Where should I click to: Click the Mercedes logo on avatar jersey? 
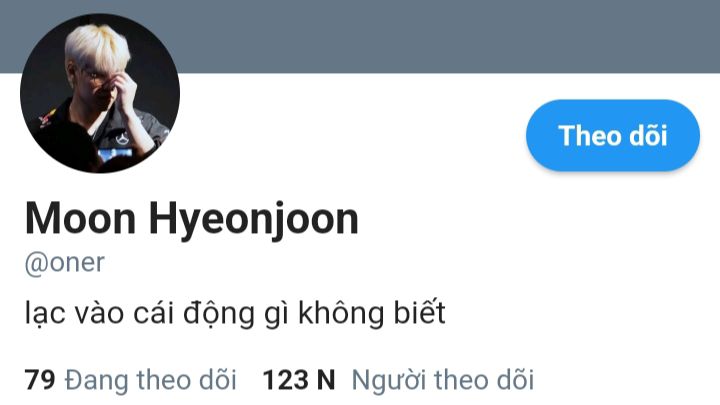122,139
